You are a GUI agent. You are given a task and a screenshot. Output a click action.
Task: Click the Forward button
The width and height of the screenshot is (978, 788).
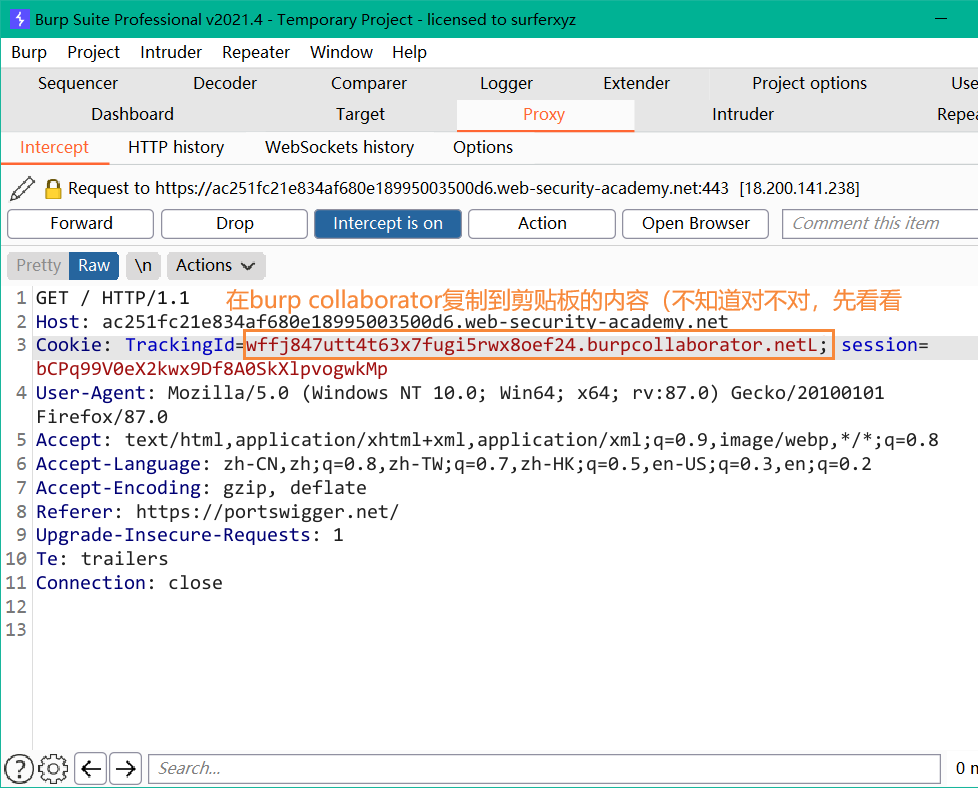pos(80,223)
